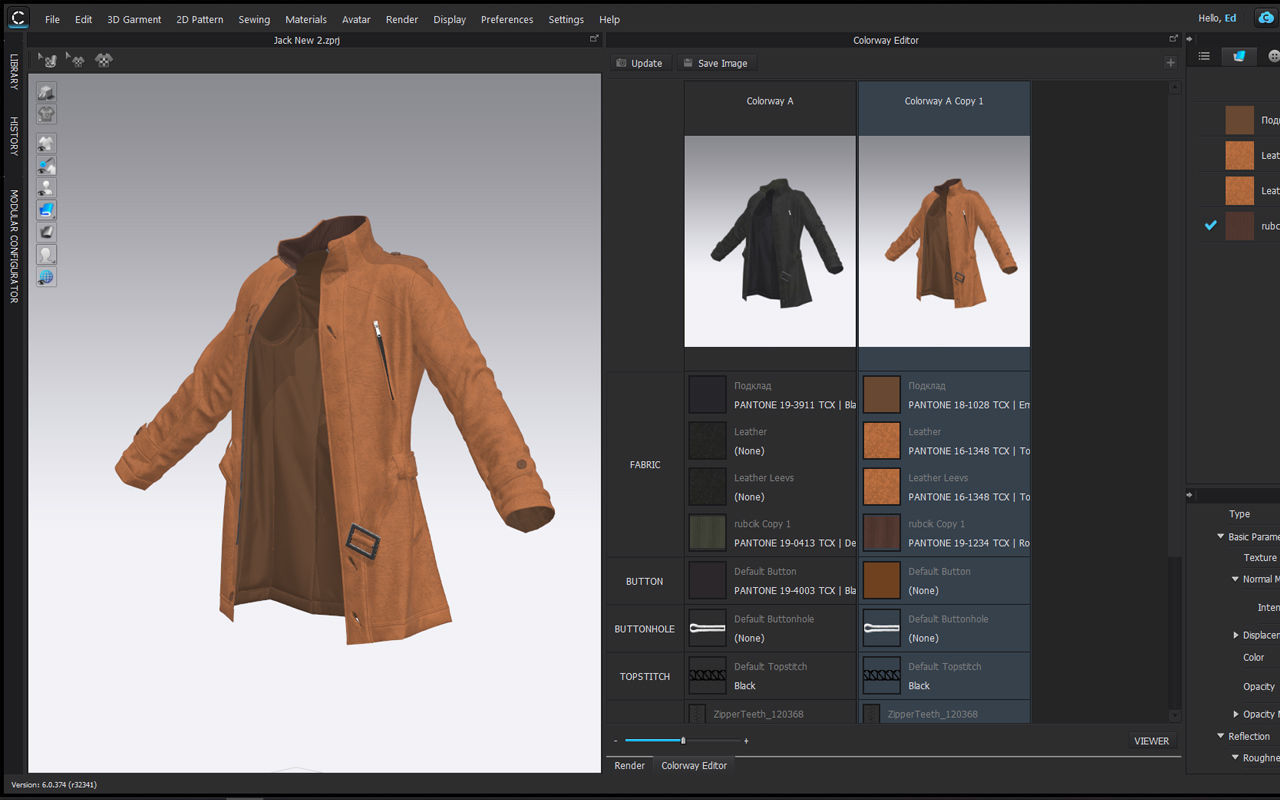Click Default Buttonhole swatch in Colorway A
1280x800 pixels.
[x=708, y=628]
